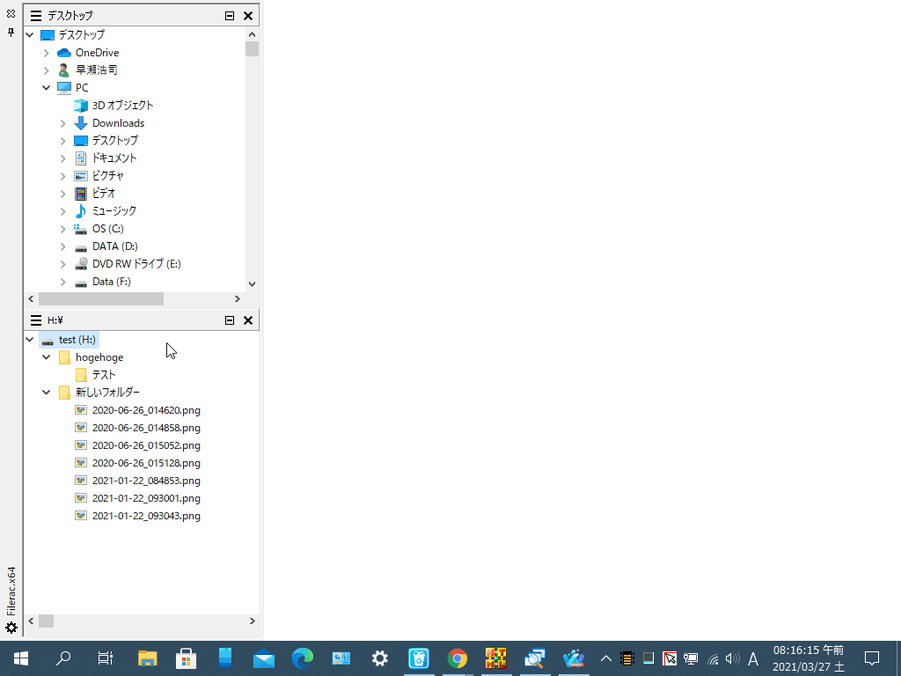Click the lower tree's horizontal scrollbar thumb
This screenshot has width=901, height=676.
46,621
